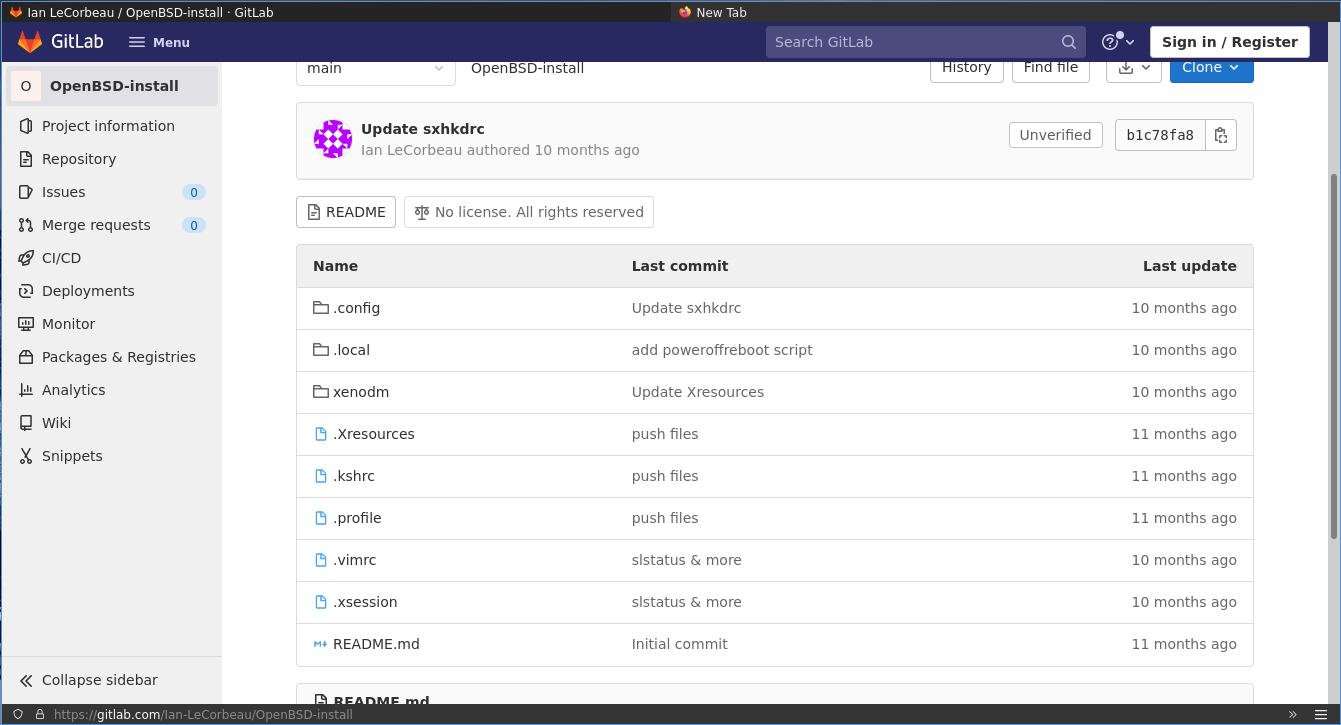Click the README button
The image size is (1341, 725).
tap(346, 212)
